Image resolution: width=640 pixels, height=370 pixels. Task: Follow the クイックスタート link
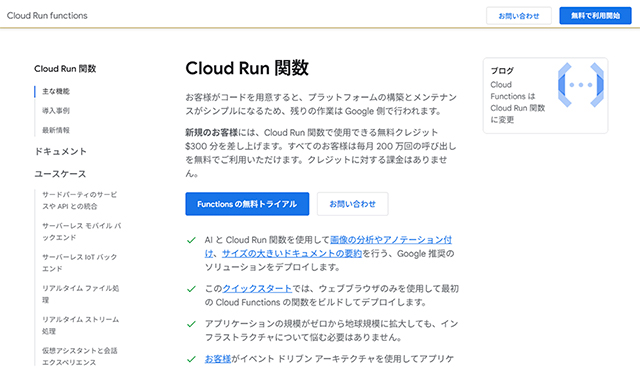[257, 288]
